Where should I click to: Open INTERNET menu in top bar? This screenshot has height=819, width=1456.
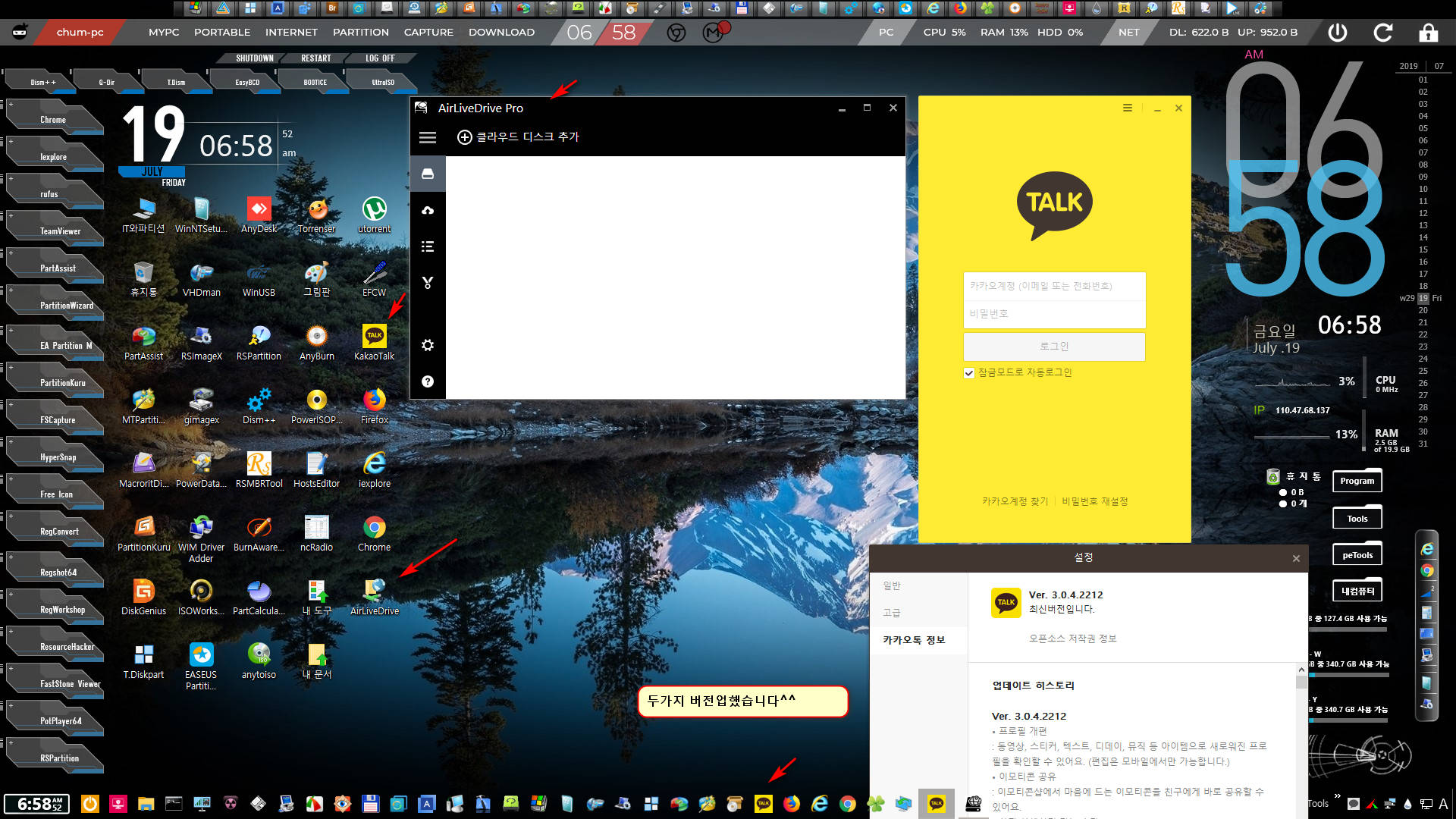(x=291, y=33)
